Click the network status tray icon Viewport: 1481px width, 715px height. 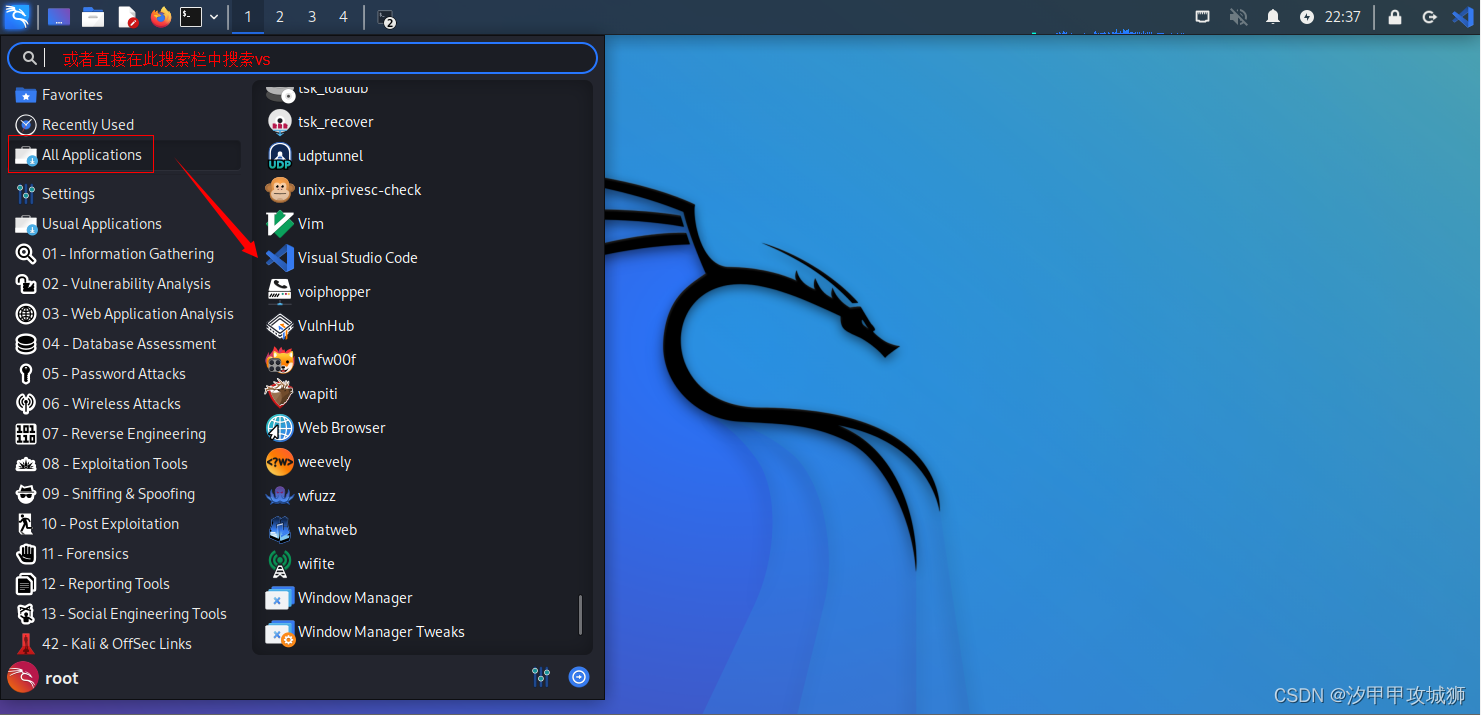tap(1204, 17)
